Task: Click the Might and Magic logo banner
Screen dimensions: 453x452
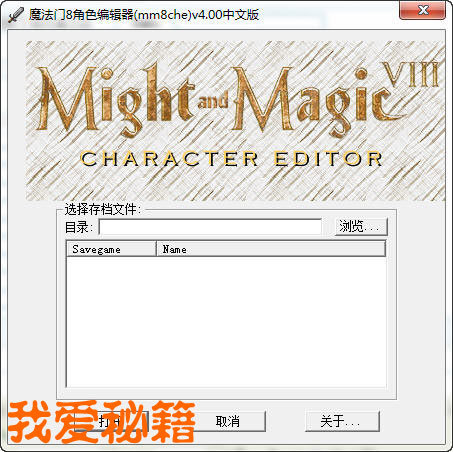Action: click(x=235, y=121)
